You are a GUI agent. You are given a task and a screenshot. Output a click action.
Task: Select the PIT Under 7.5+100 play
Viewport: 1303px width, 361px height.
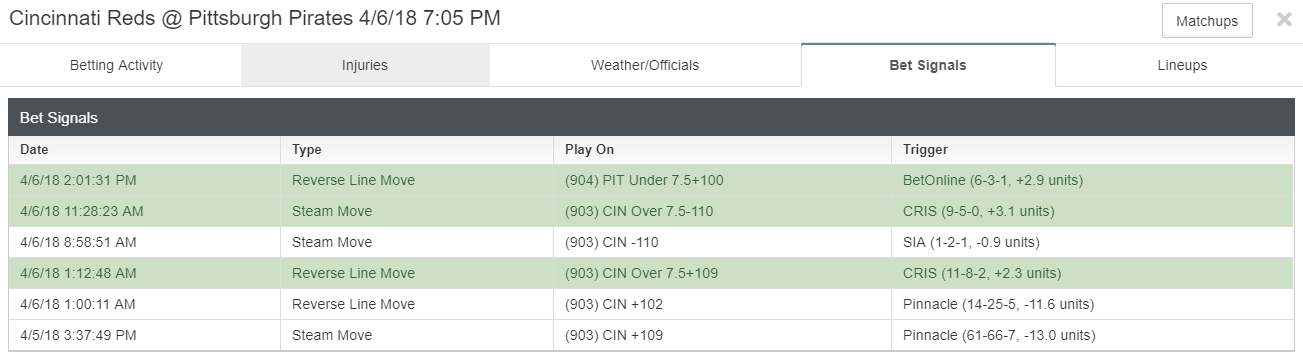coord(644,181)
